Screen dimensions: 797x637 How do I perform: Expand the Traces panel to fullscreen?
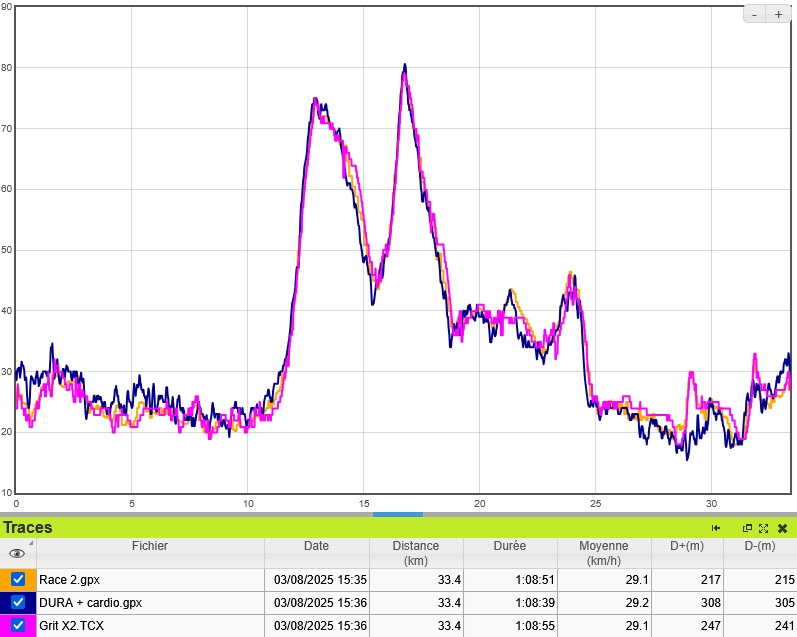point(763,528)
